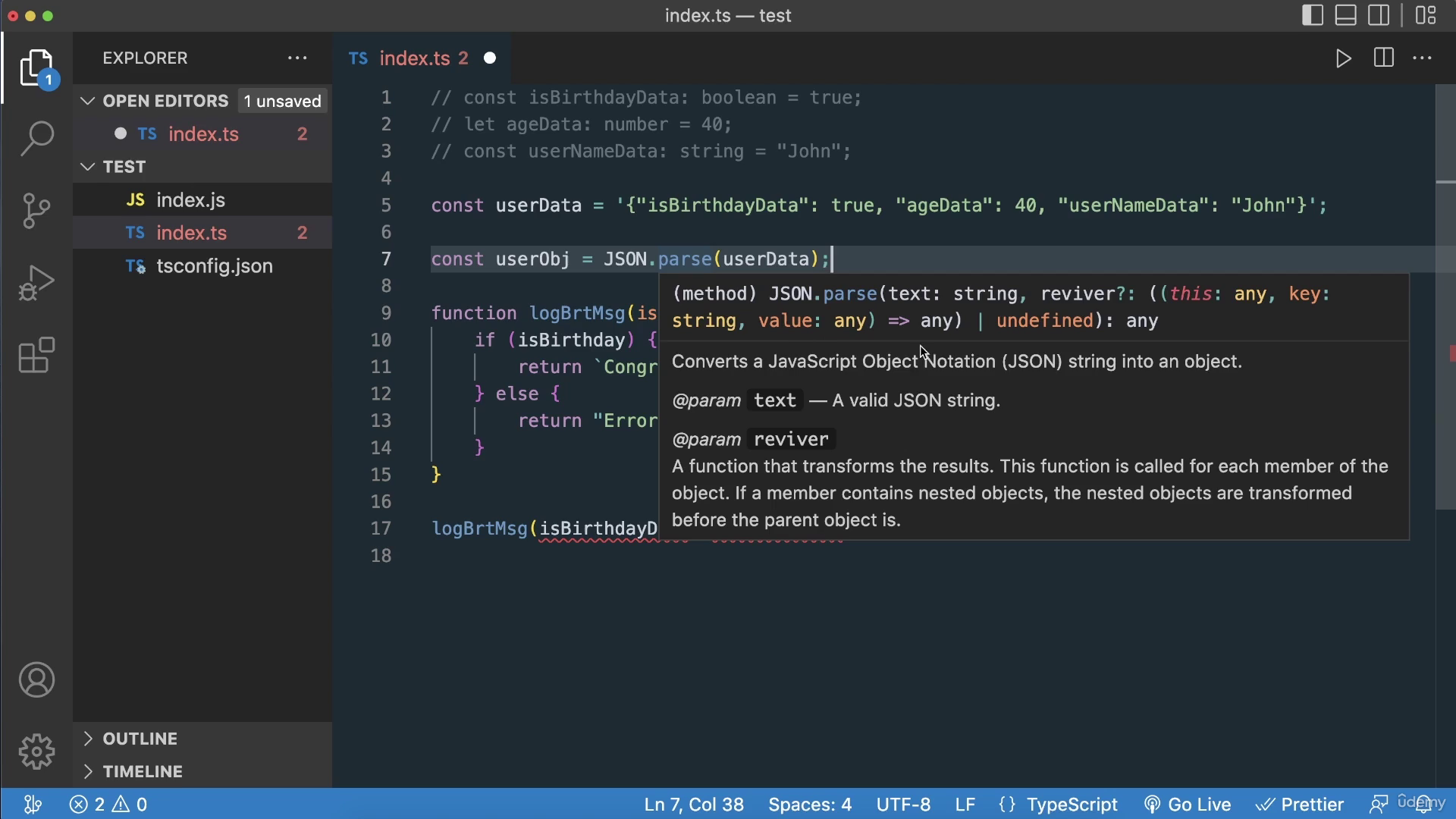Open the Extensions panel
The width and height of the screenshot is (1456, 819).
click(x=36, y=355)
